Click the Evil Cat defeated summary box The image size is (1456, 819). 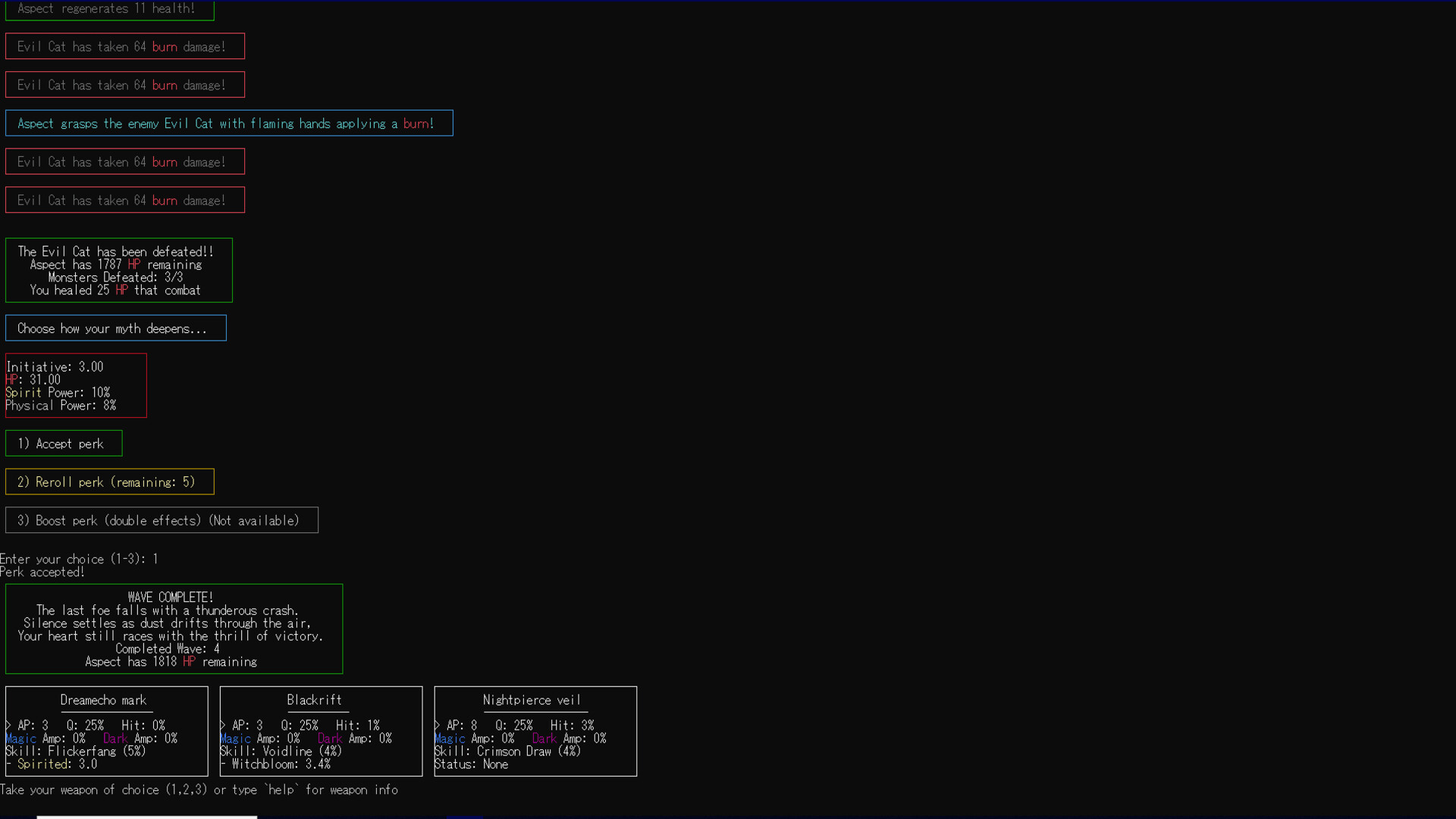pos(118,270)
